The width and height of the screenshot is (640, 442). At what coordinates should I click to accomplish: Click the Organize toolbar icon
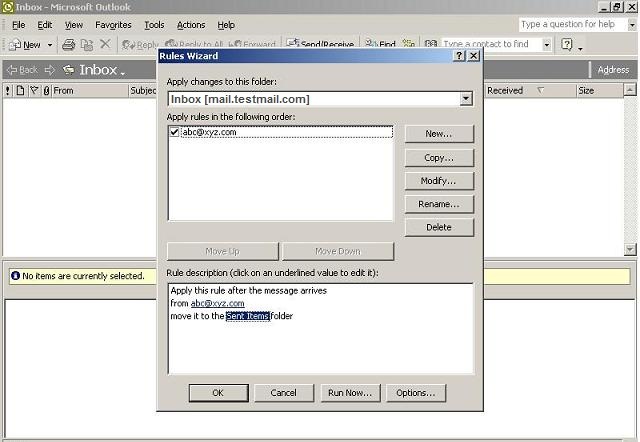409,44
